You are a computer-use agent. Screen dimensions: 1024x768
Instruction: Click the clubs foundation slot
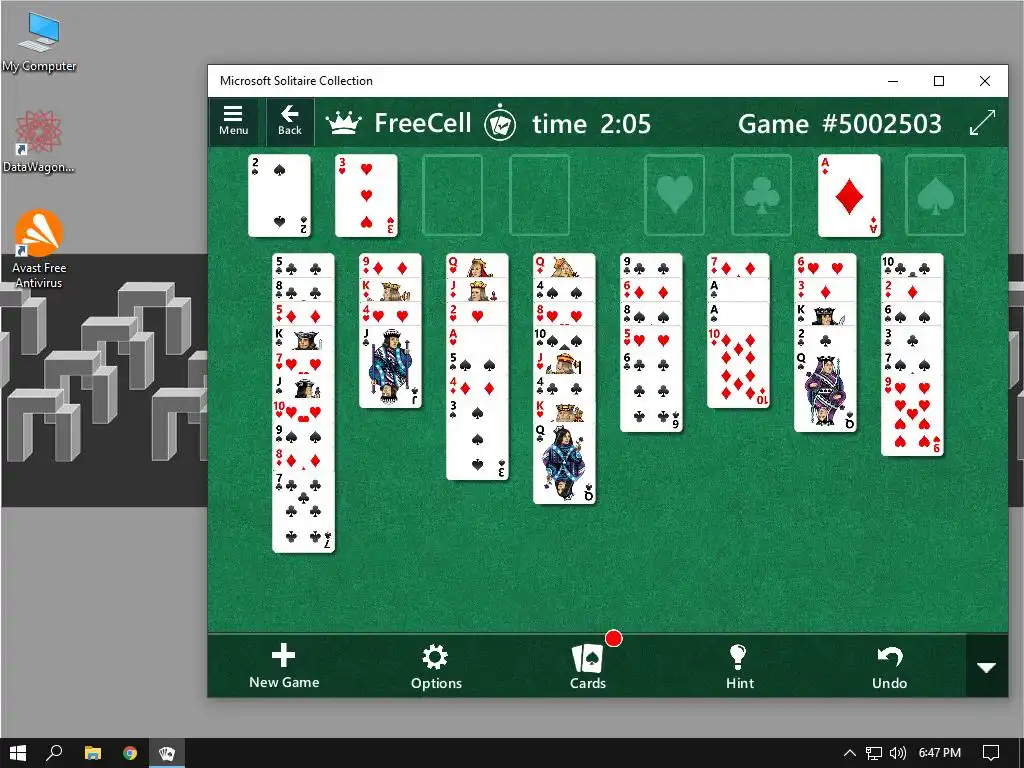coord(761,195)
